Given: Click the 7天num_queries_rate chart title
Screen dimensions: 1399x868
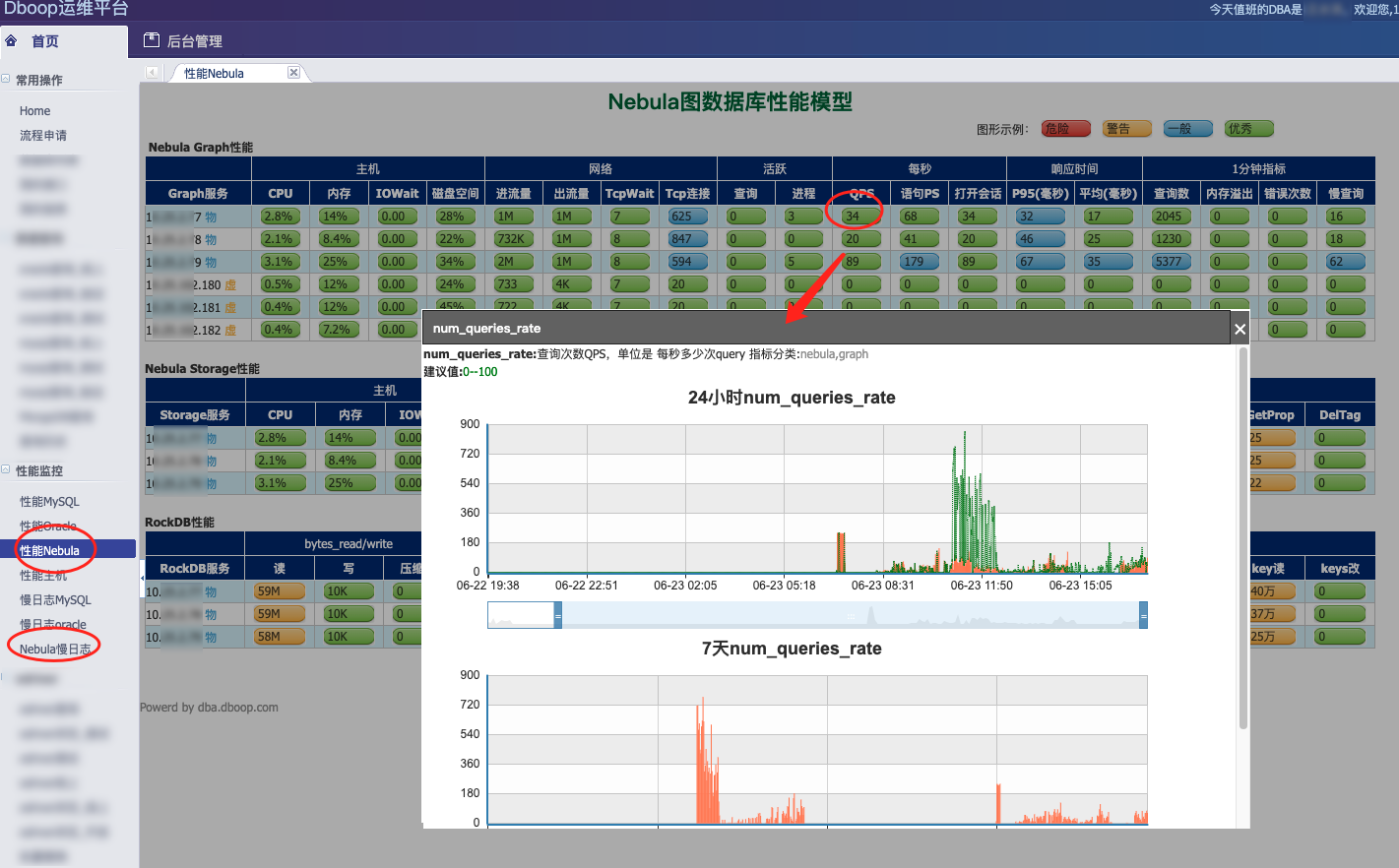Looking at the screenshot, I should [792, 649].
